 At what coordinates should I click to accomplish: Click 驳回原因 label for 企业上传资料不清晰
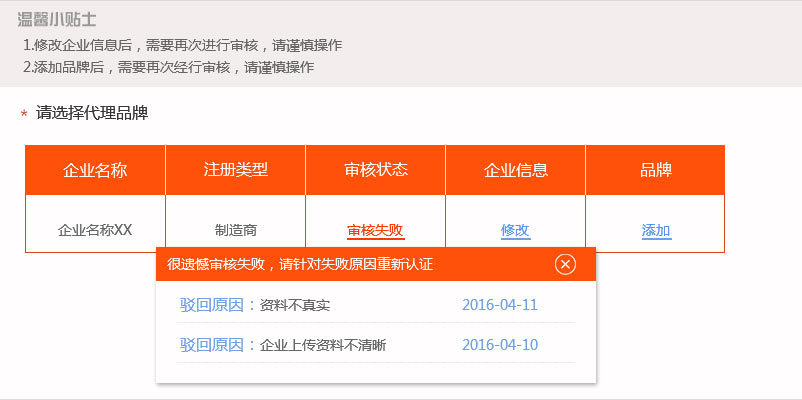pyautogui.click(x=212, y=345)
